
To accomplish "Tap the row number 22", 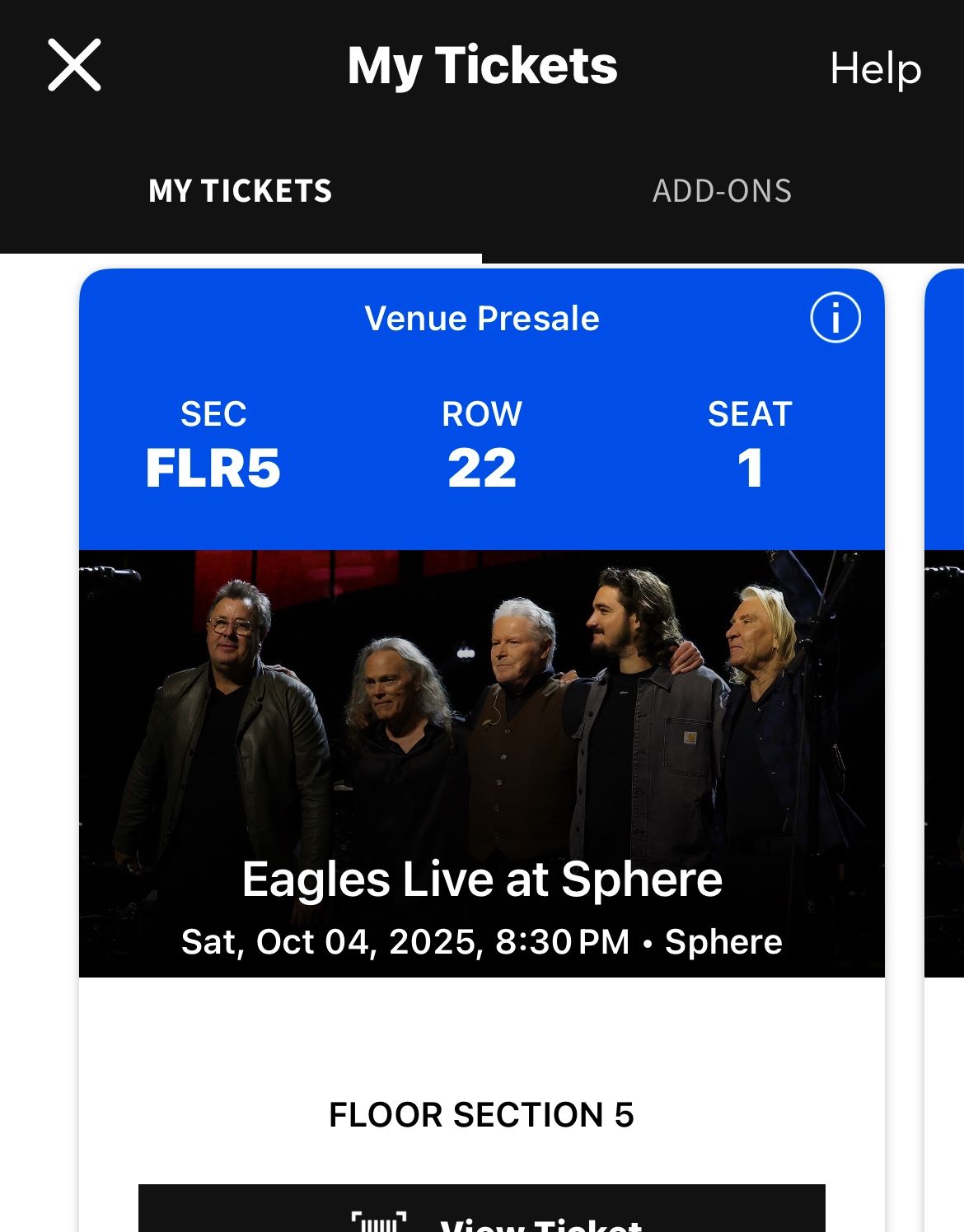I will point(482,468).
